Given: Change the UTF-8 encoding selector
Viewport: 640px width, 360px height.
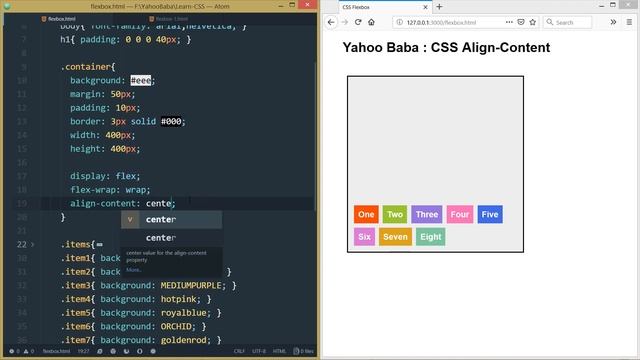Looking at the screenshot, I should point(259,351).
